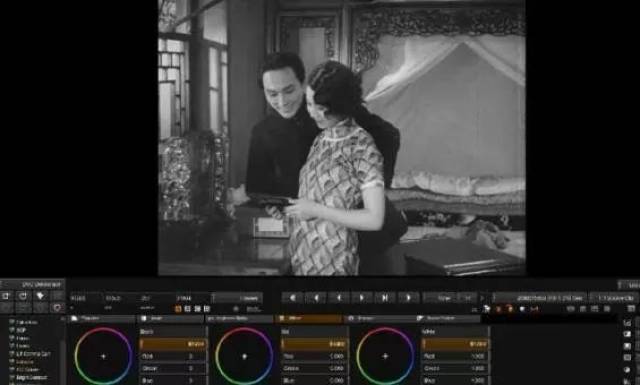Click the third icon in the right sidebar strip
Viewport: 640px width, 385px height.
[627, 346]
